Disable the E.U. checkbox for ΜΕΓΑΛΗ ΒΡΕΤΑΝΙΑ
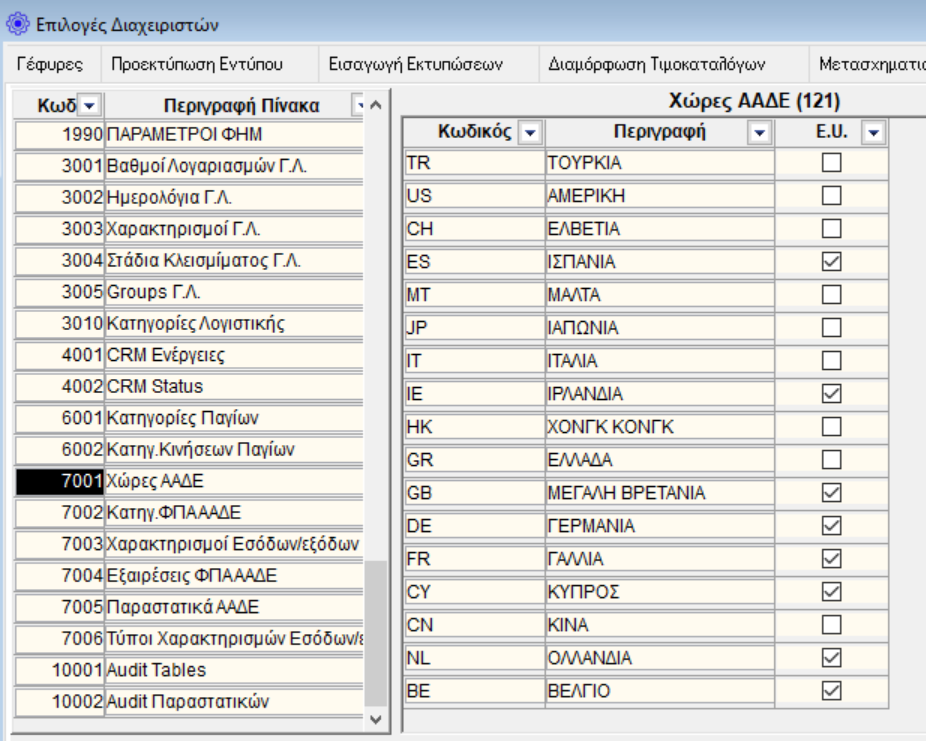This screenshot has height=741, width=926. click(831, 493)
